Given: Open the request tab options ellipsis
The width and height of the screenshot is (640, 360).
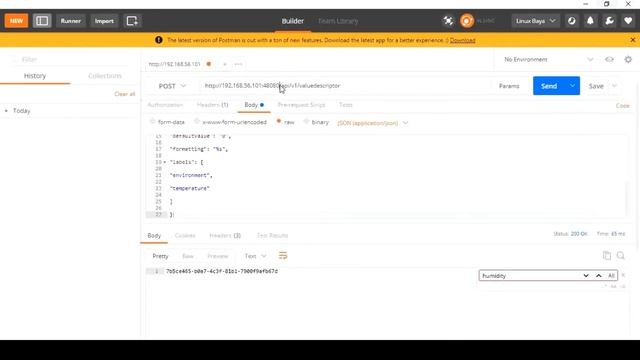Looking at the screenshot, I should [x=238, y=64].
